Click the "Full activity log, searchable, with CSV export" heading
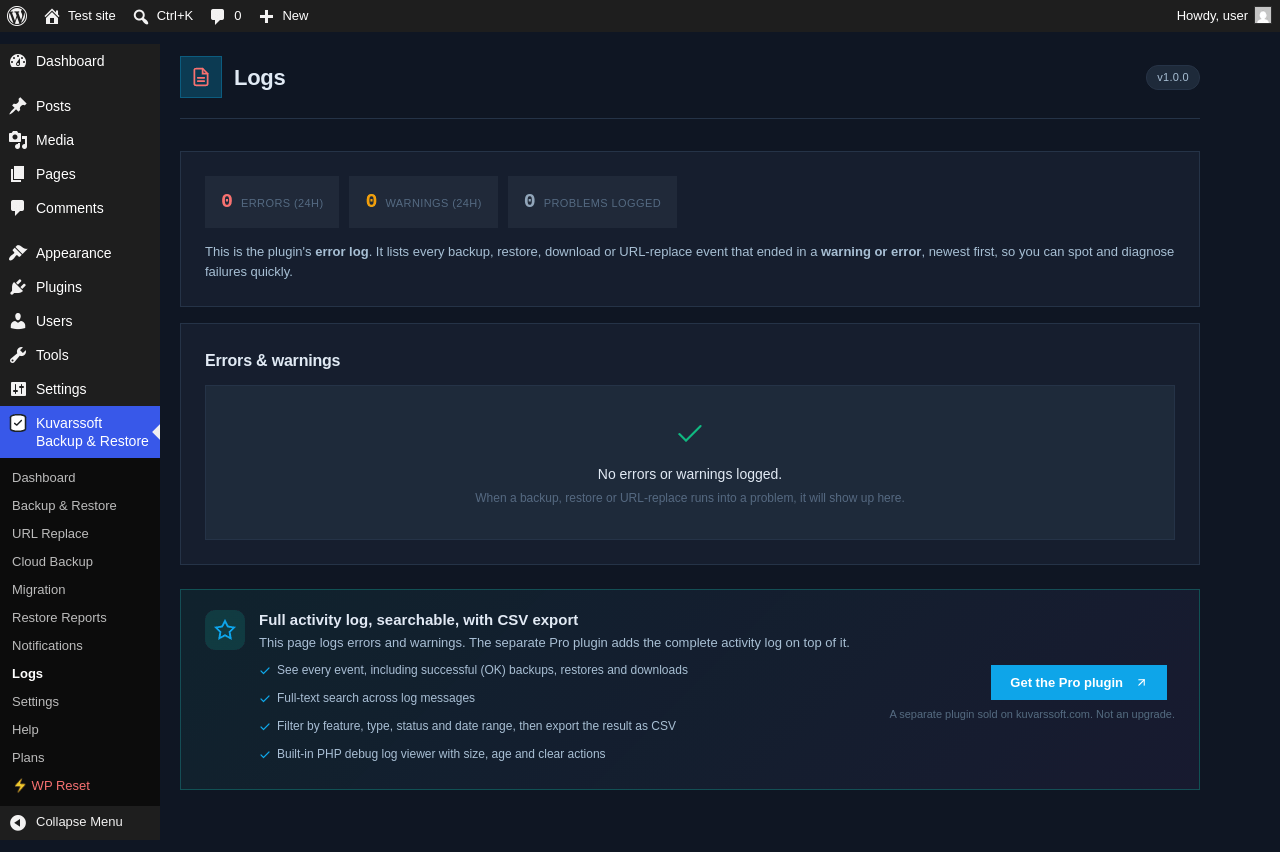This screenshot has width=1280, height=852. click(418, 620)
